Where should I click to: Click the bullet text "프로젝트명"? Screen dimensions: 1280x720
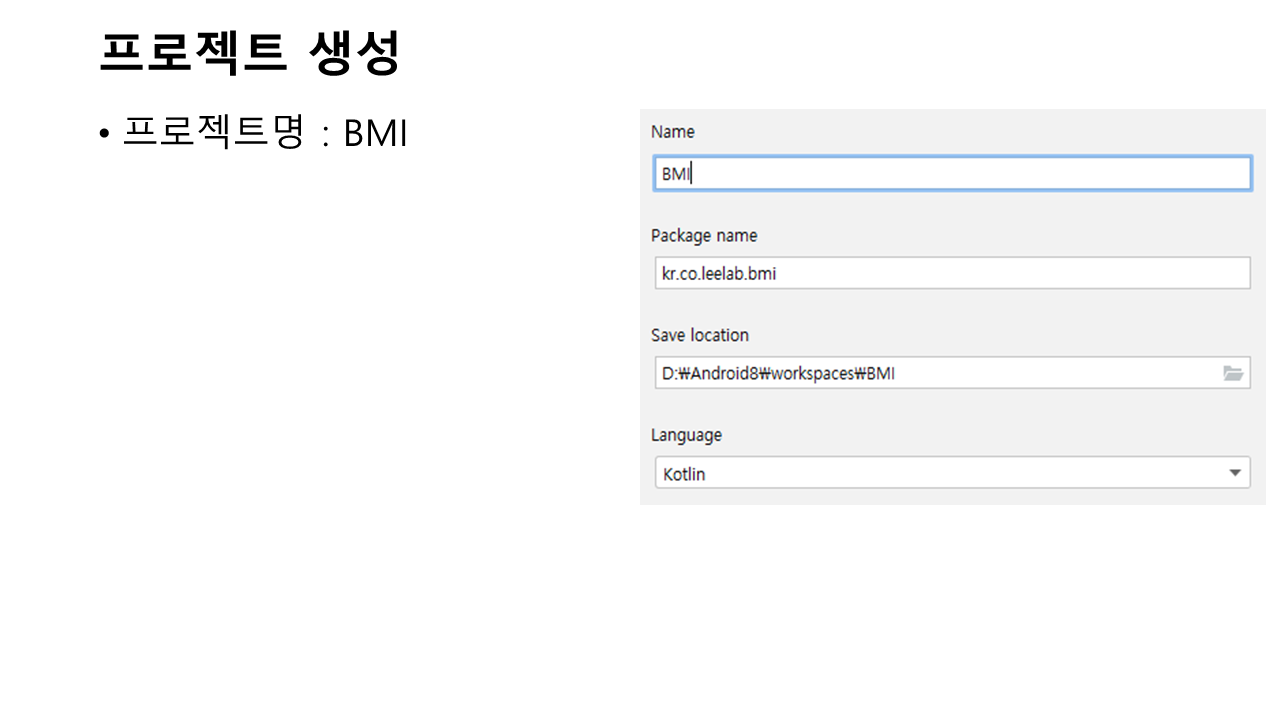coord(213,133)
